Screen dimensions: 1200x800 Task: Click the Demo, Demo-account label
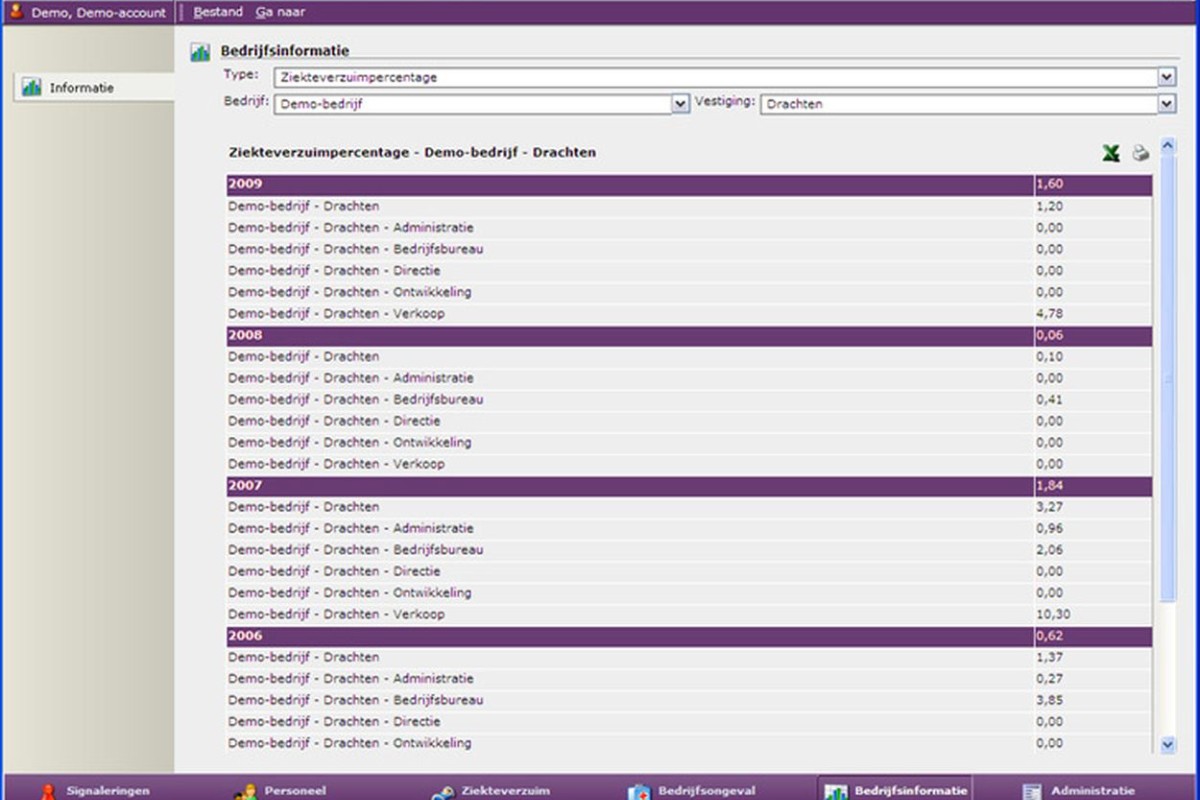(x=99, y=13)
